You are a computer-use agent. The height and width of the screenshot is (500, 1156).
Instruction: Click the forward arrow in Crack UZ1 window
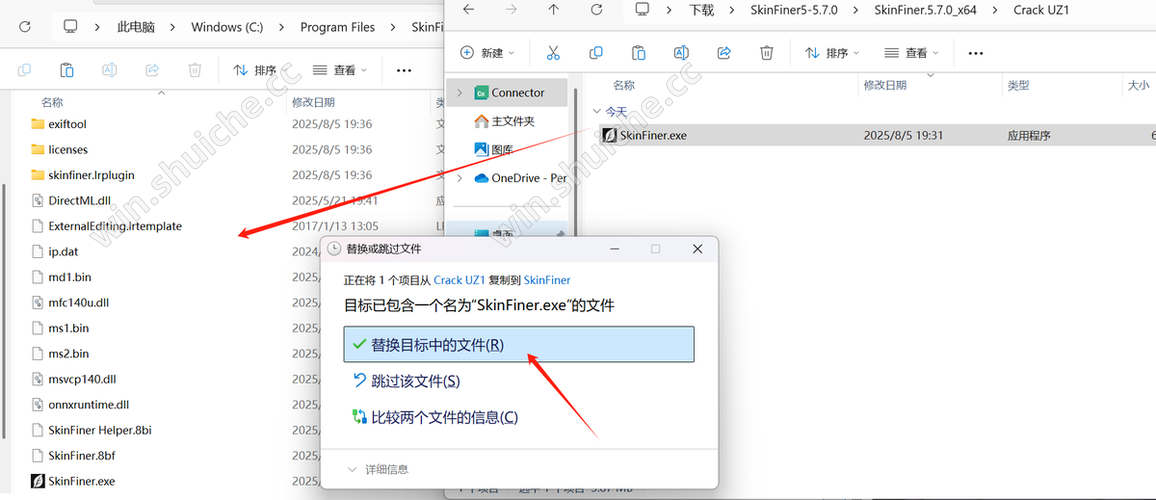(511, 10)
